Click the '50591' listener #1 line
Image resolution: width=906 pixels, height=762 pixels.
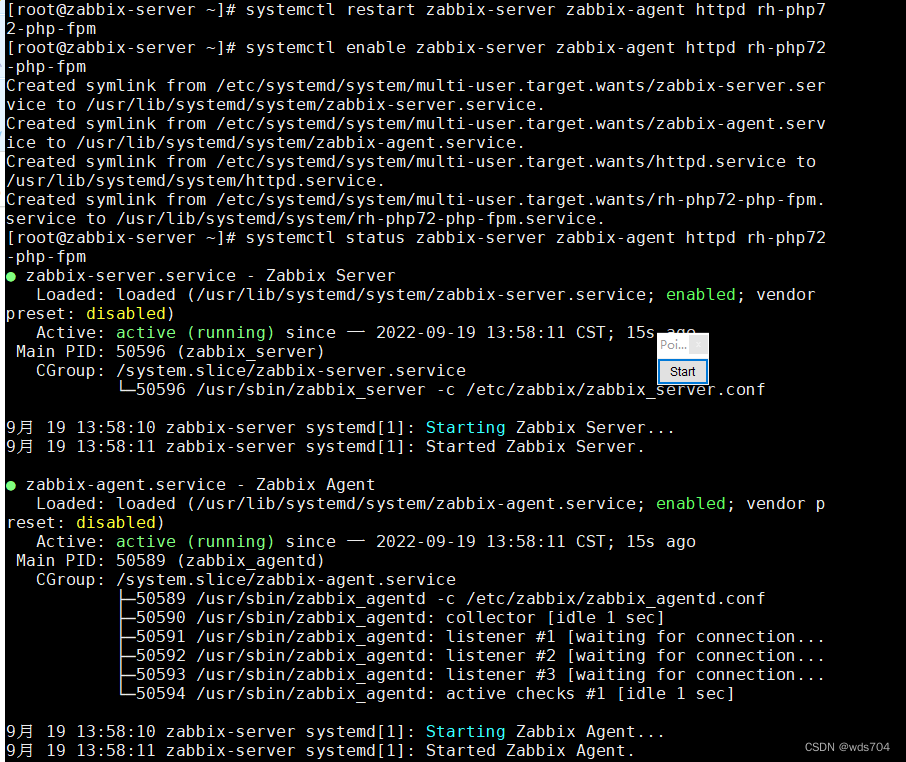pos(471,637)
